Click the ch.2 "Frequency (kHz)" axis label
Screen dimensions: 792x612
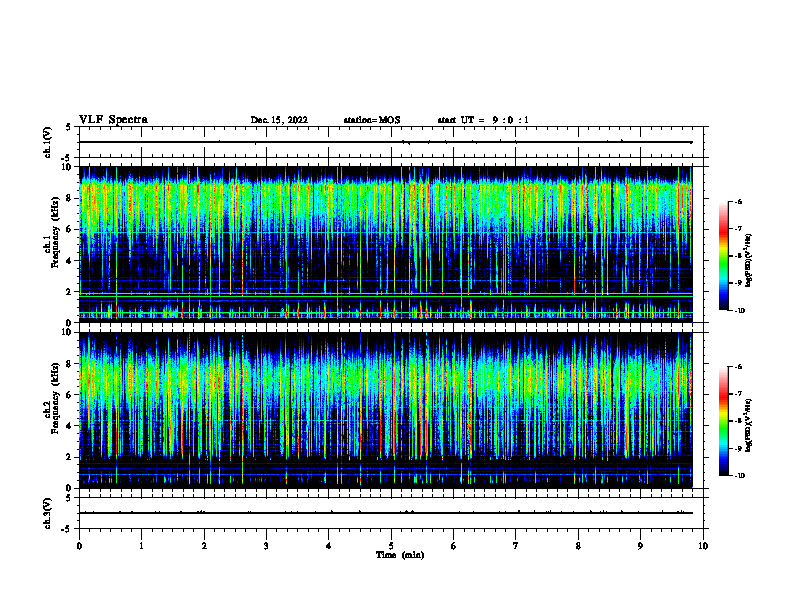point(55,398)
